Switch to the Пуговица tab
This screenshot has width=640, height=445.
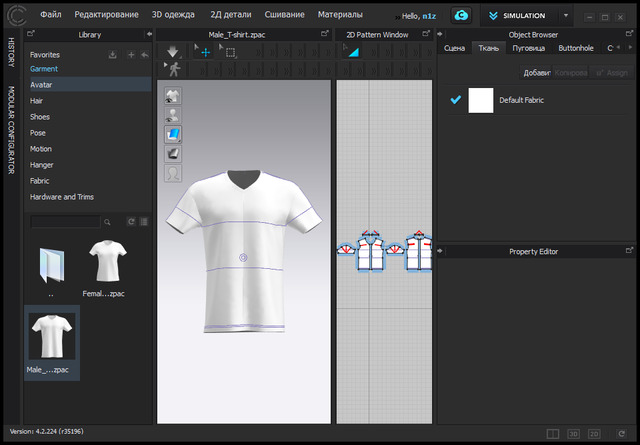[x=528, y=48]
